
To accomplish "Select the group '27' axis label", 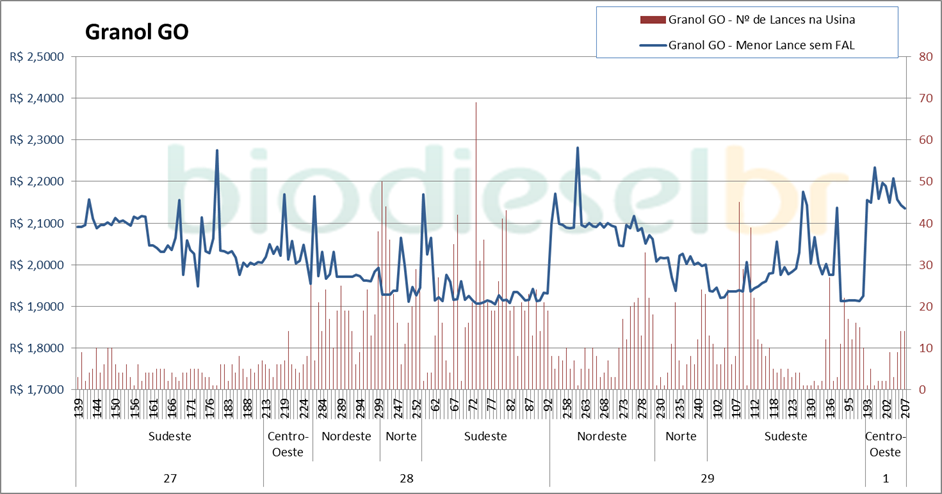I will pos(170,479).
